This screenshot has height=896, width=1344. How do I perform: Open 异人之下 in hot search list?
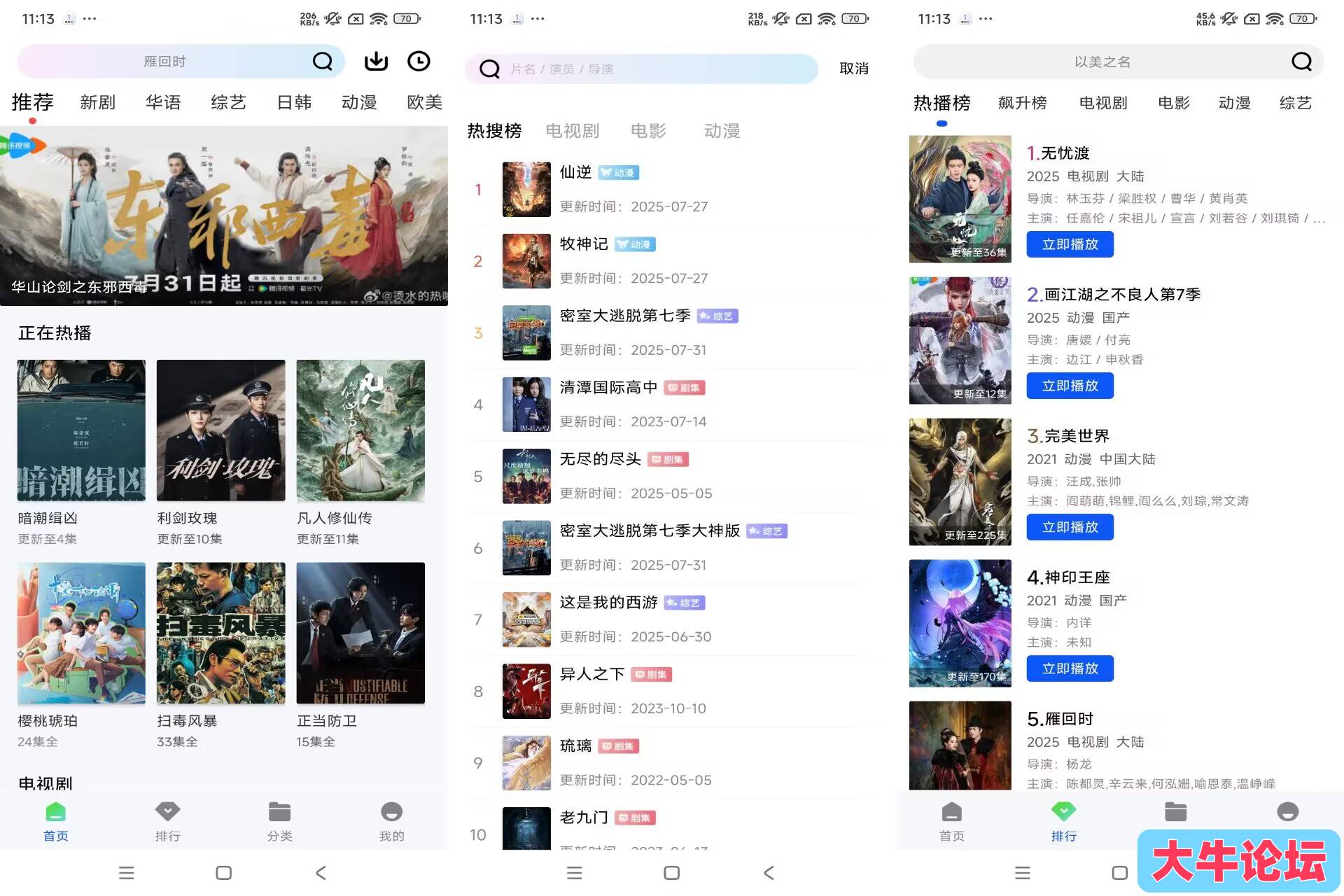672,692
